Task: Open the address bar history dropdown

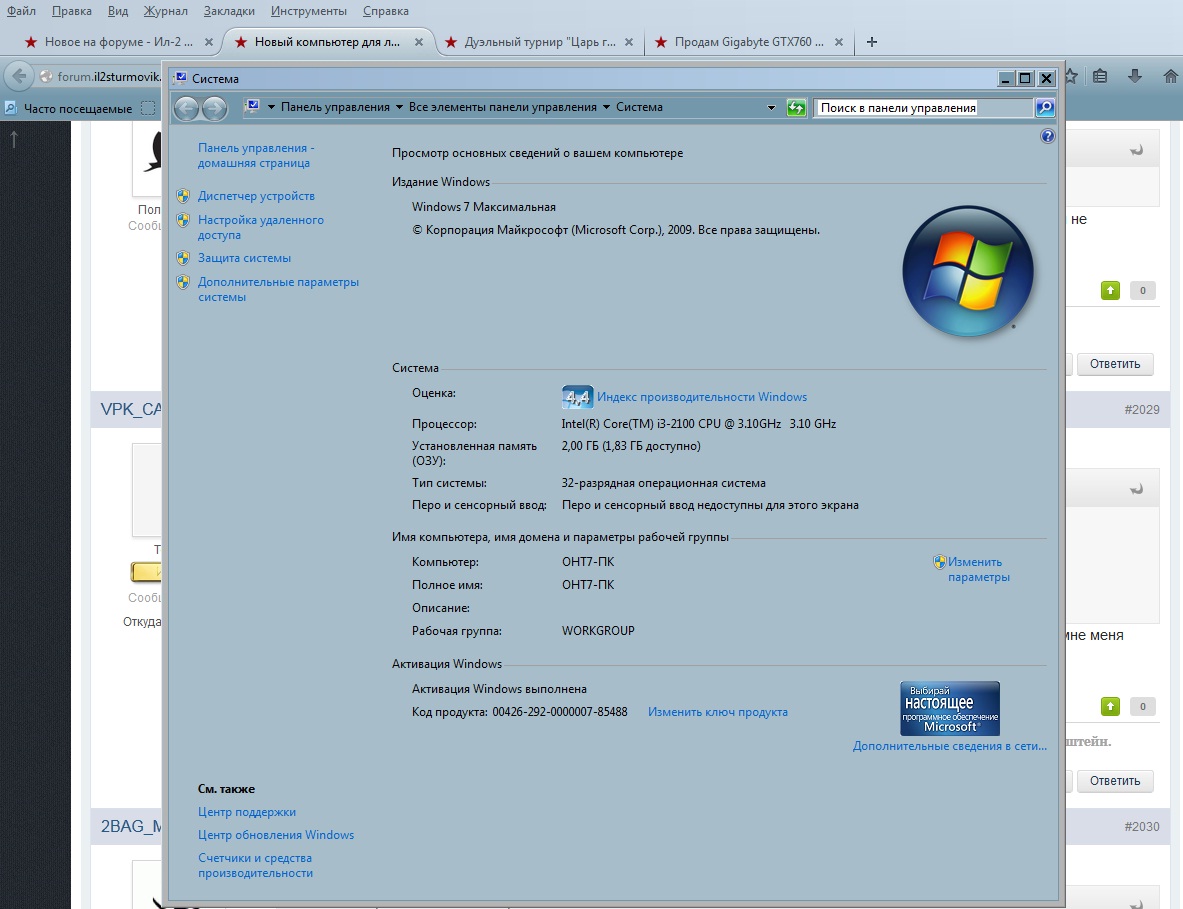Action: [x=771, y=108]
